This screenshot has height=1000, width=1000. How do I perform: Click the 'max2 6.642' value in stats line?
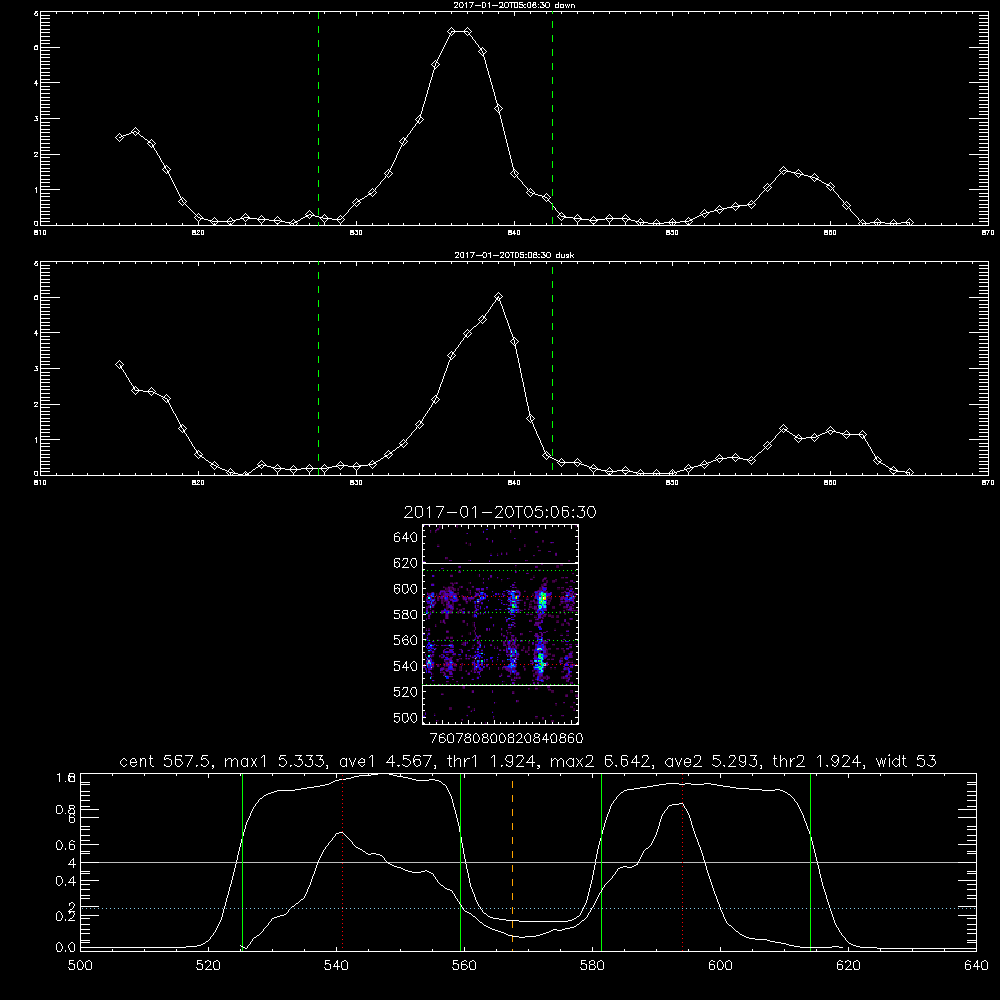coord(601,761)
